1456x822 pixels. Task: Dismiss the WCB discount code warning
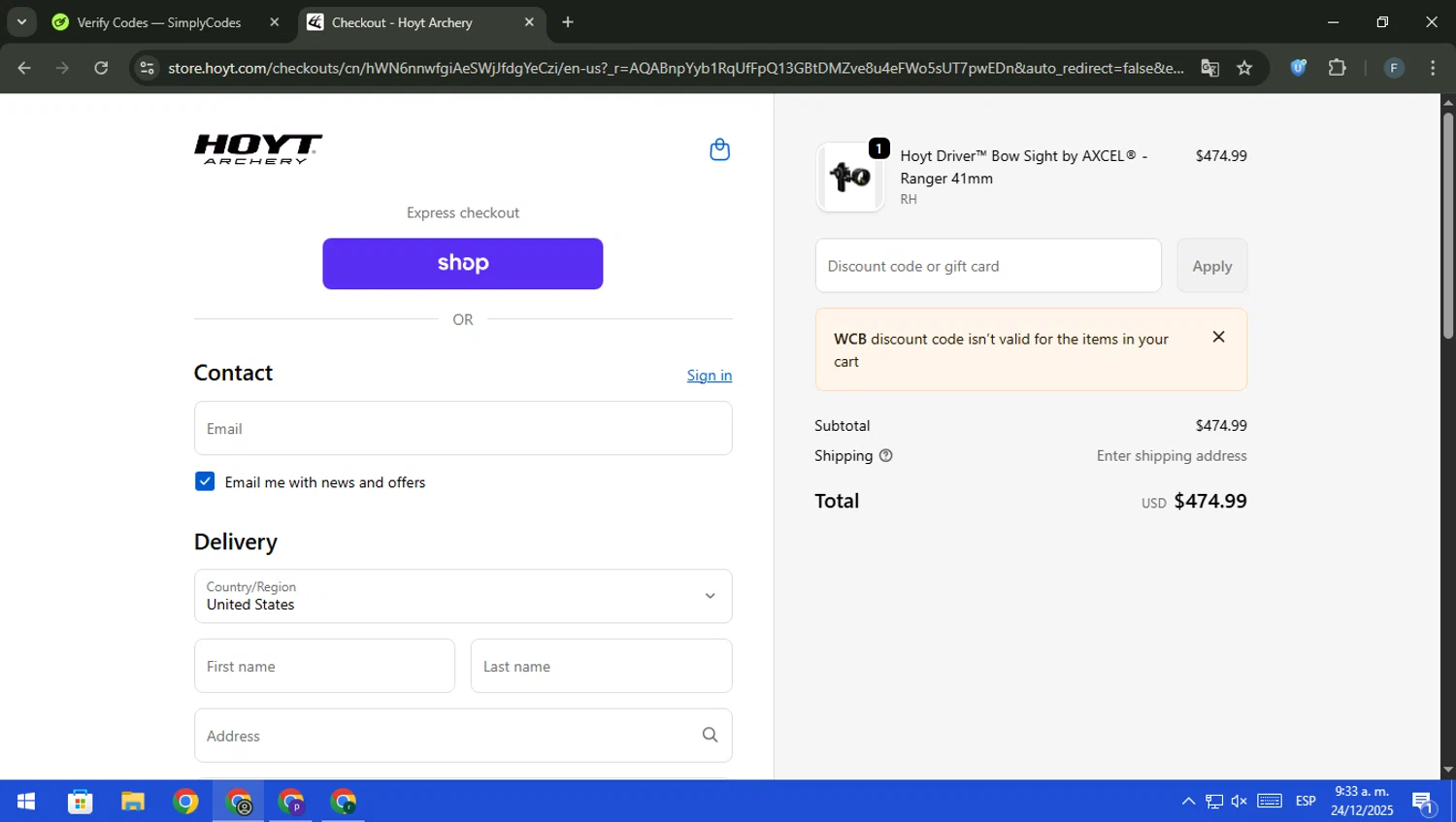tap(1218, 337)
